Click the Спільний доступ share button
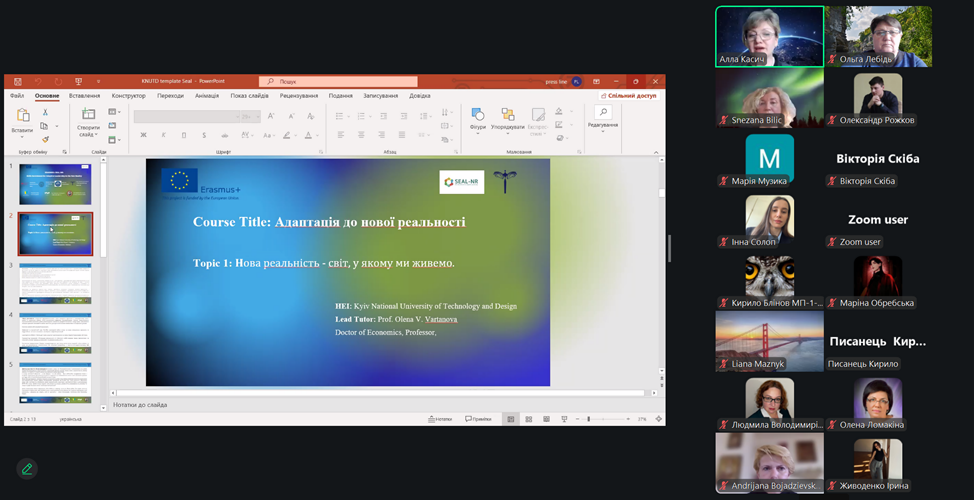 (629, 96)
